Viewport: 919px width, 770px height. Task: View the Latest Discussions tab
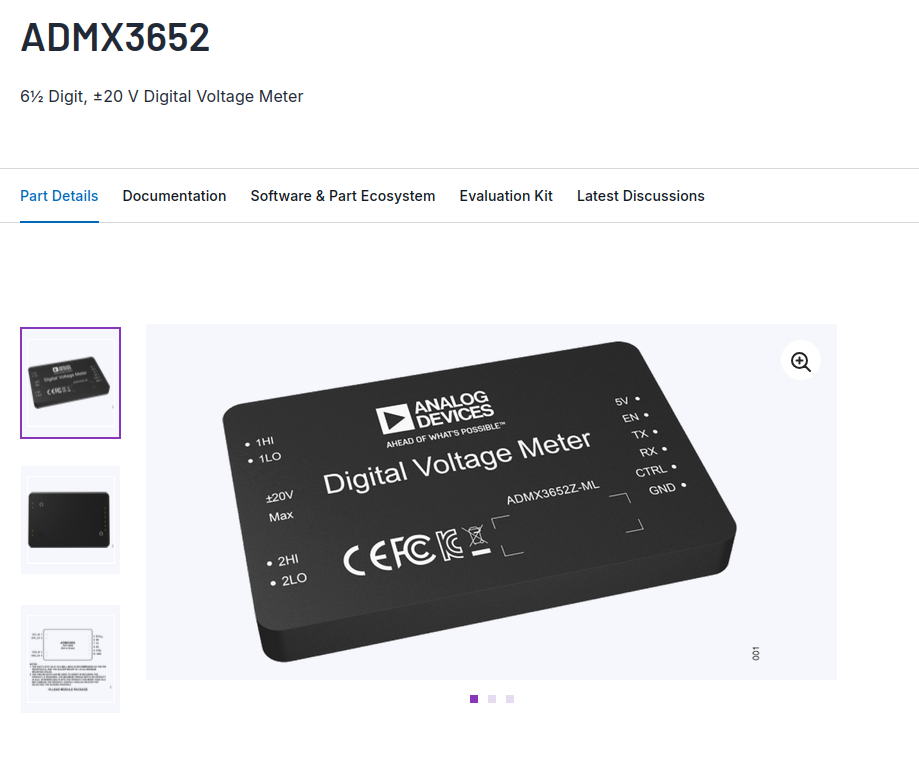(x=641, y=196)
